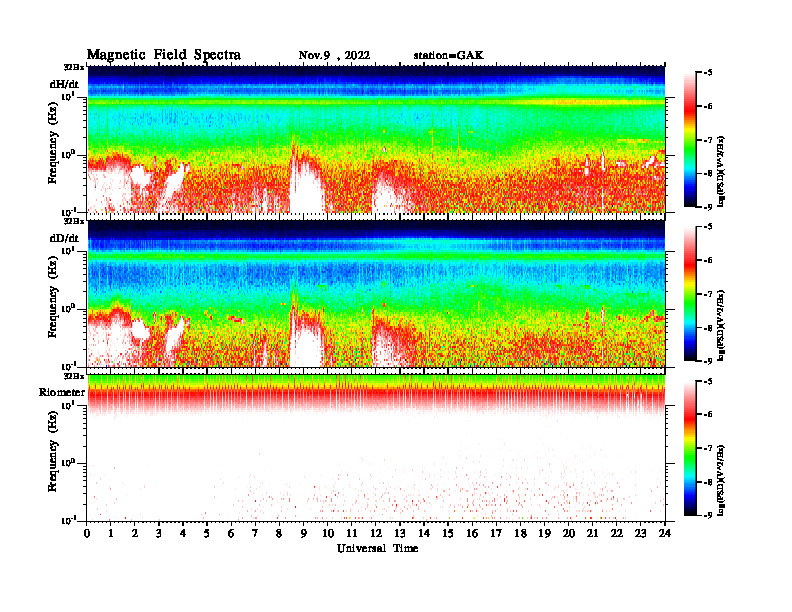Viewport: 792px width, 612px height.
Task: Click hour 24 on the Universal Time axis
Action: pos(665,533)
